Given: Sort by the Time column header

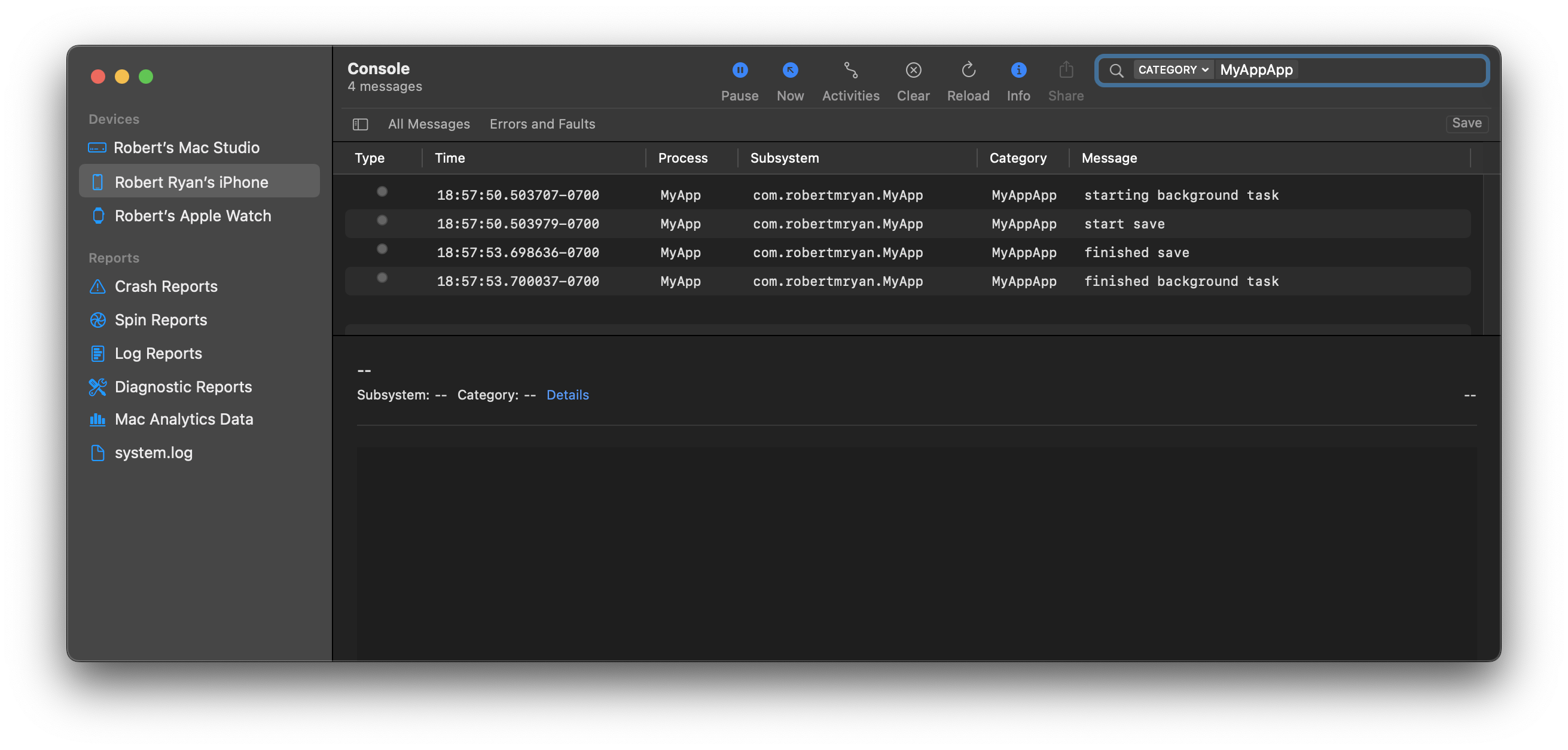Looking at the screenshot, I should [450, 158].
